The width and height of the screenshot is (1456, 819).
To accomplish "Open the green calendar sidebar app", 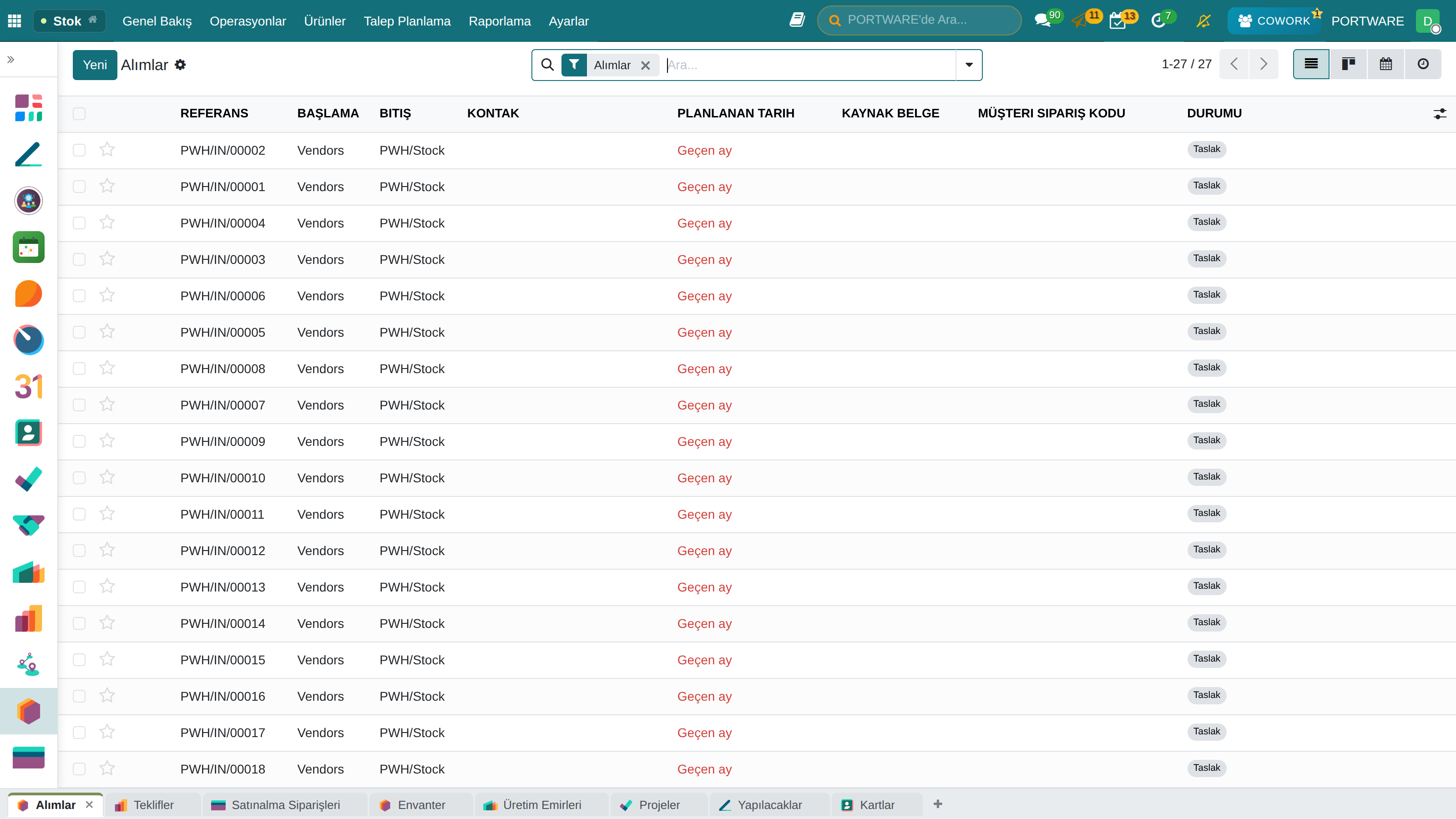I will 28,247.
